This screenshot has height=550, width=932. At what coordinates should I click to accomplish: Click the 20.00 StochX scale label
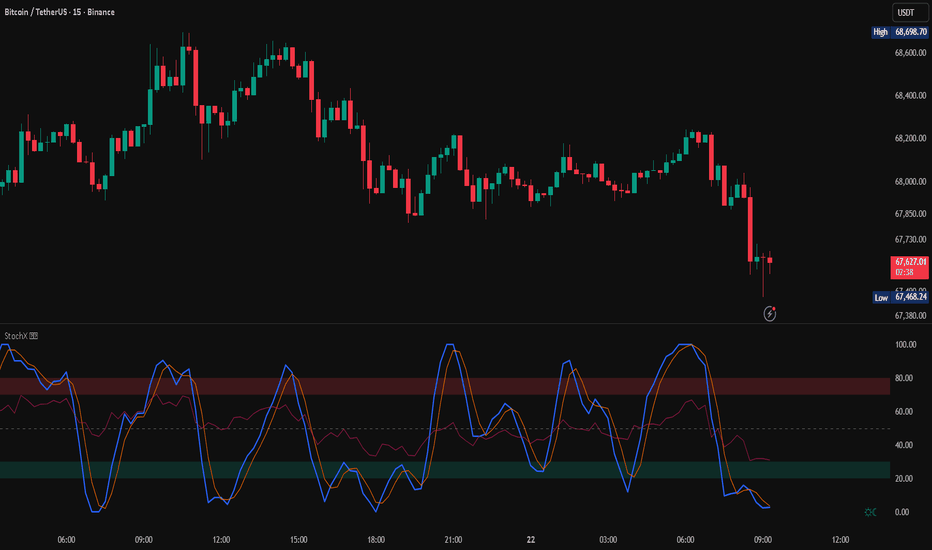pyautogui.click(x=906, y=478)
